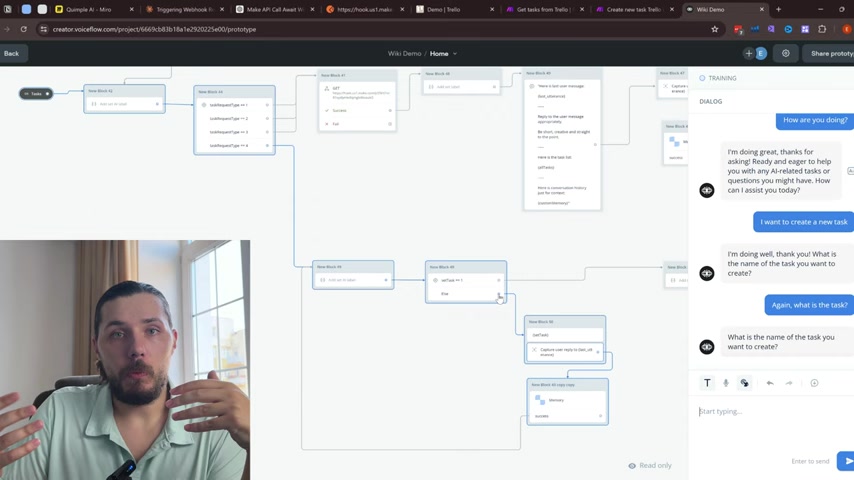The image size is (854, 480).
Task: Click Share prototype button
Action: [x=830, y=53]
